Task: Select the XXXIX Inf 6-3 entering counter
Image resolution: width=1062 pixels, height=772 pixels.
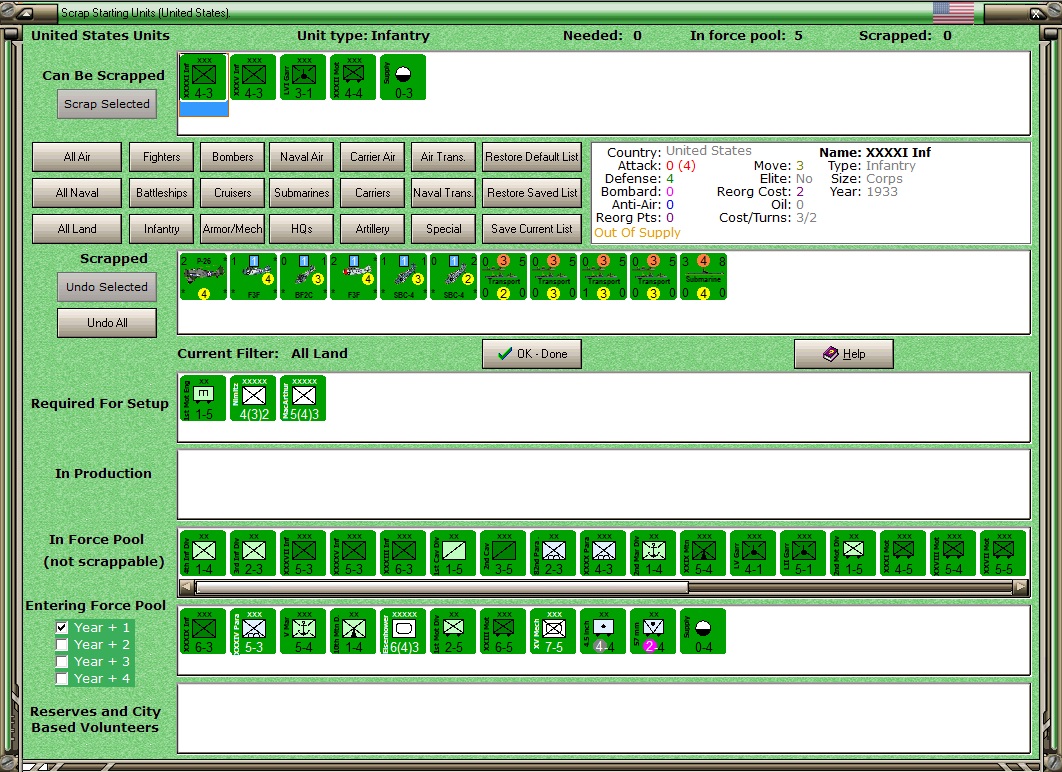Action: tap(204, 631)
